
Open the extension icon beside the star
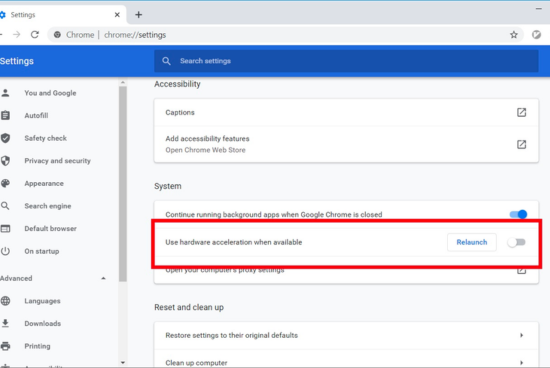(536, 34)
